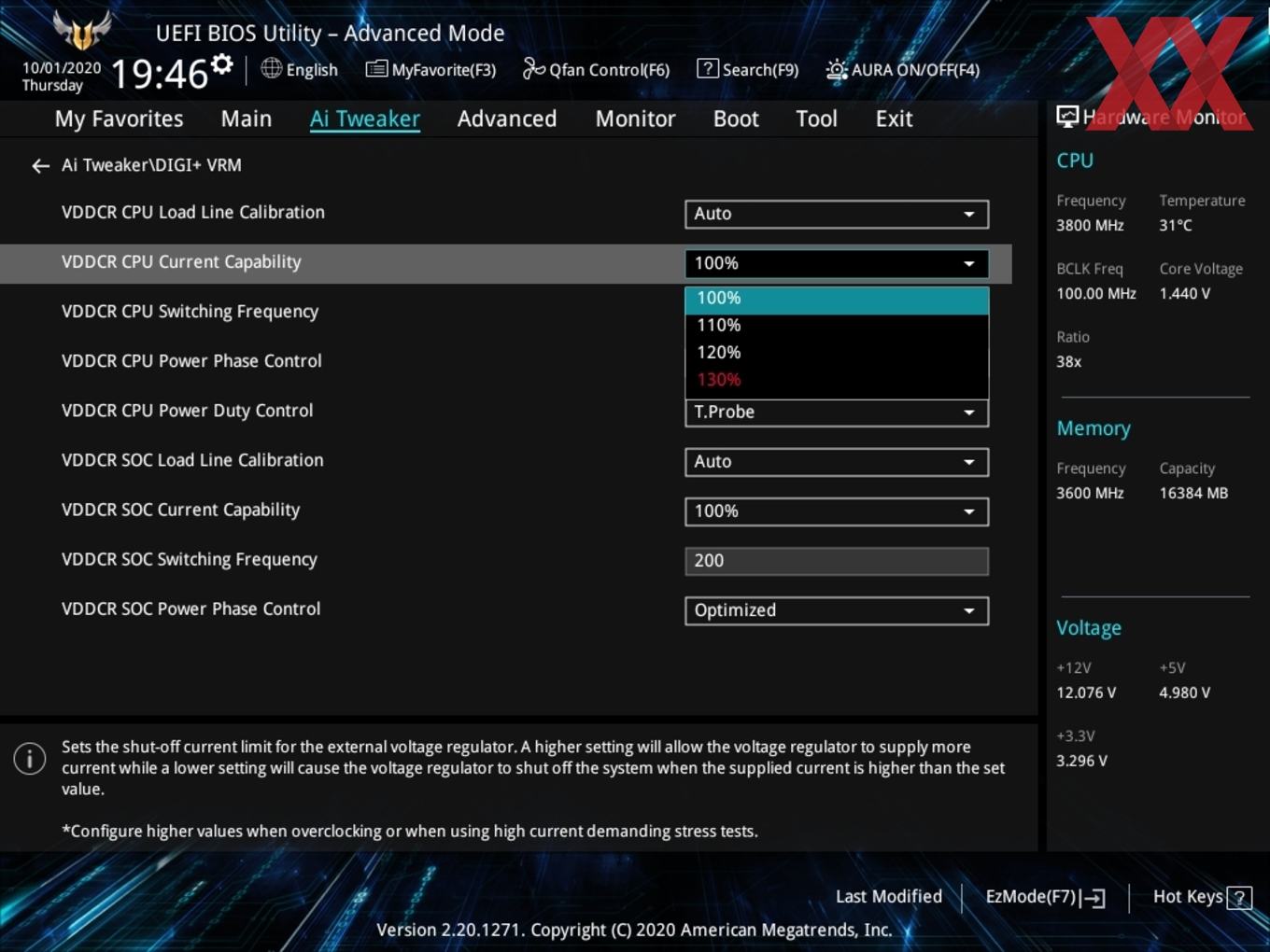The height and width of the screenshot is (952, 1270).
Task: Click BCLK Freq value 100.00 MHz
Action: point(1096,293)
